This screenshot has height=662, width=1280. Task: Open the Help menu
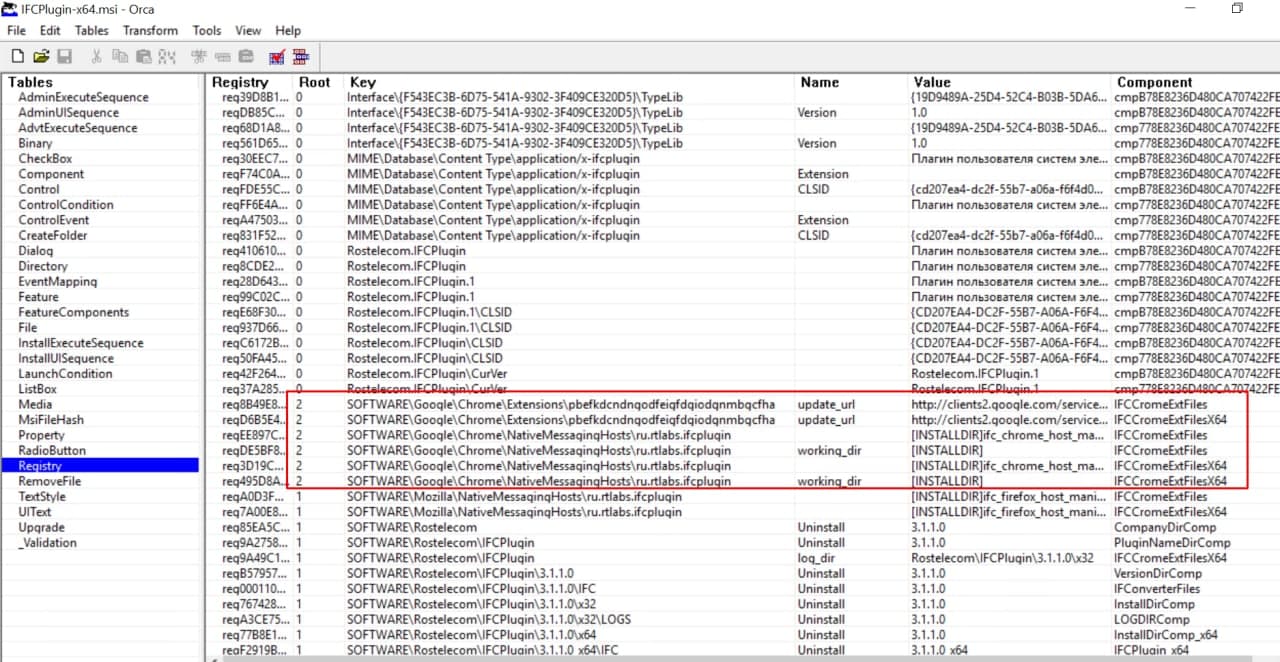(x=288, y=31)
